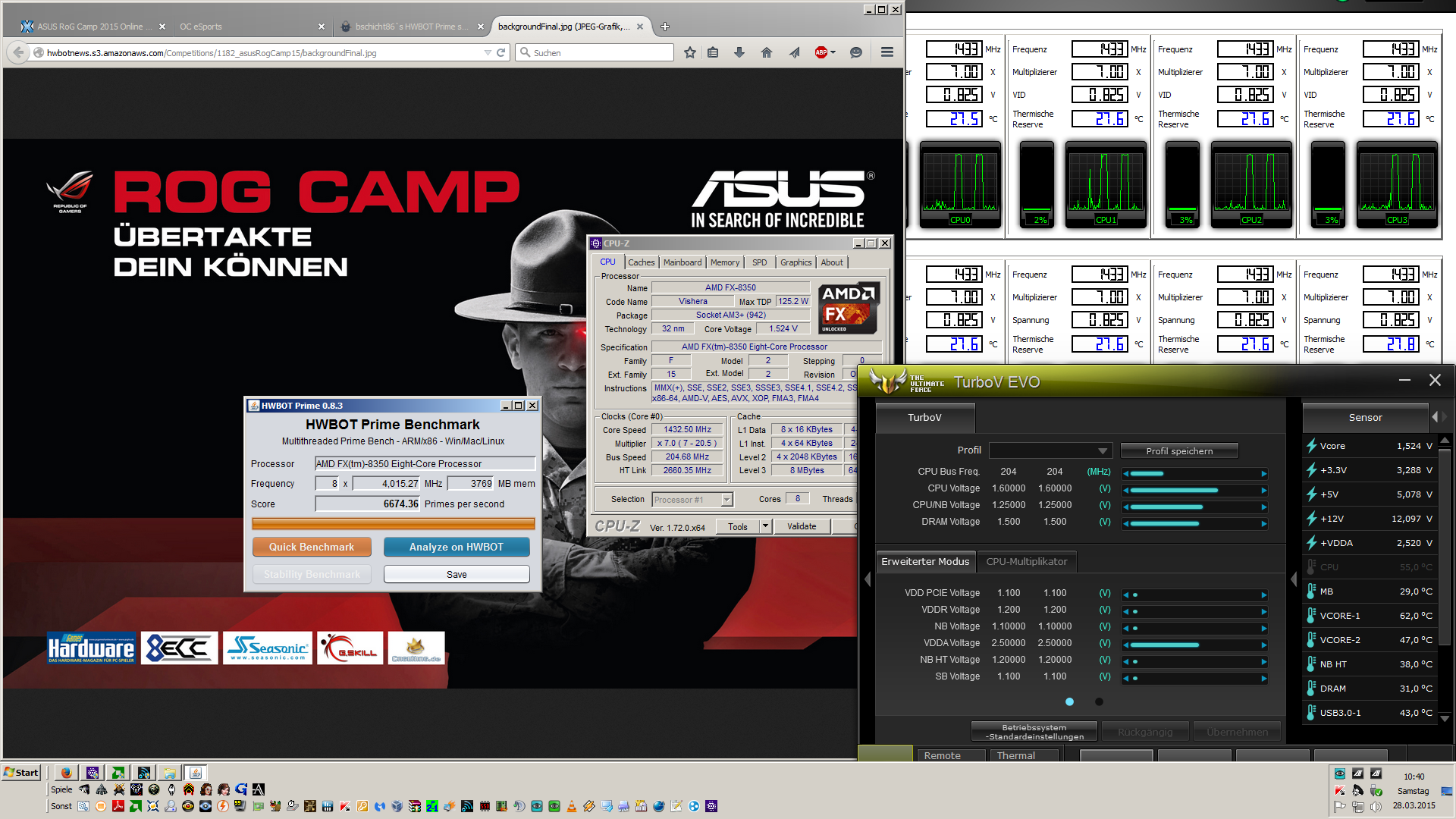Click the Adobe PDF reader shortcut in Sonst row
Screen dimensions: 1456x819
coord(118,806)
